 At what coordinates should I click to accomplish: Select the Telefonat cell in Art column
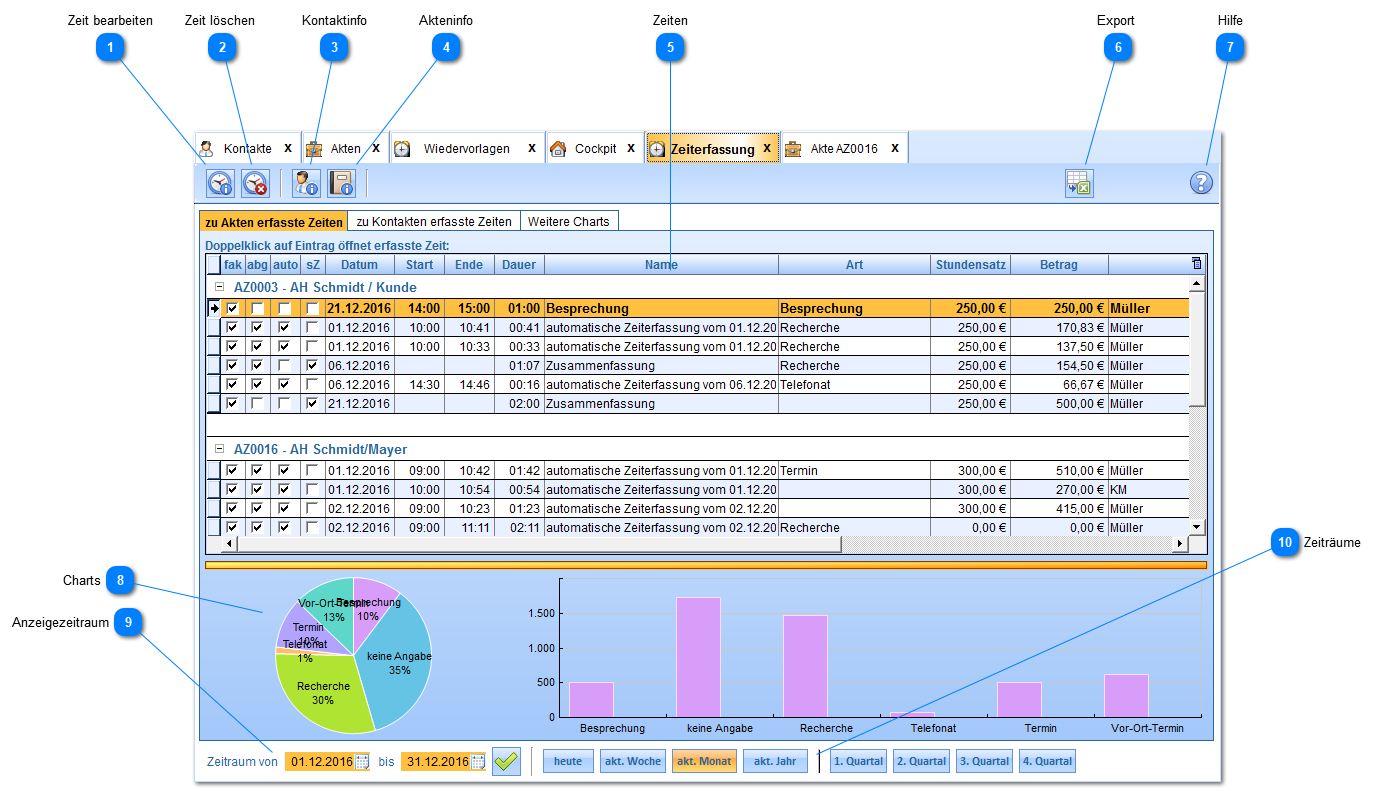click(x=854, y=385)
